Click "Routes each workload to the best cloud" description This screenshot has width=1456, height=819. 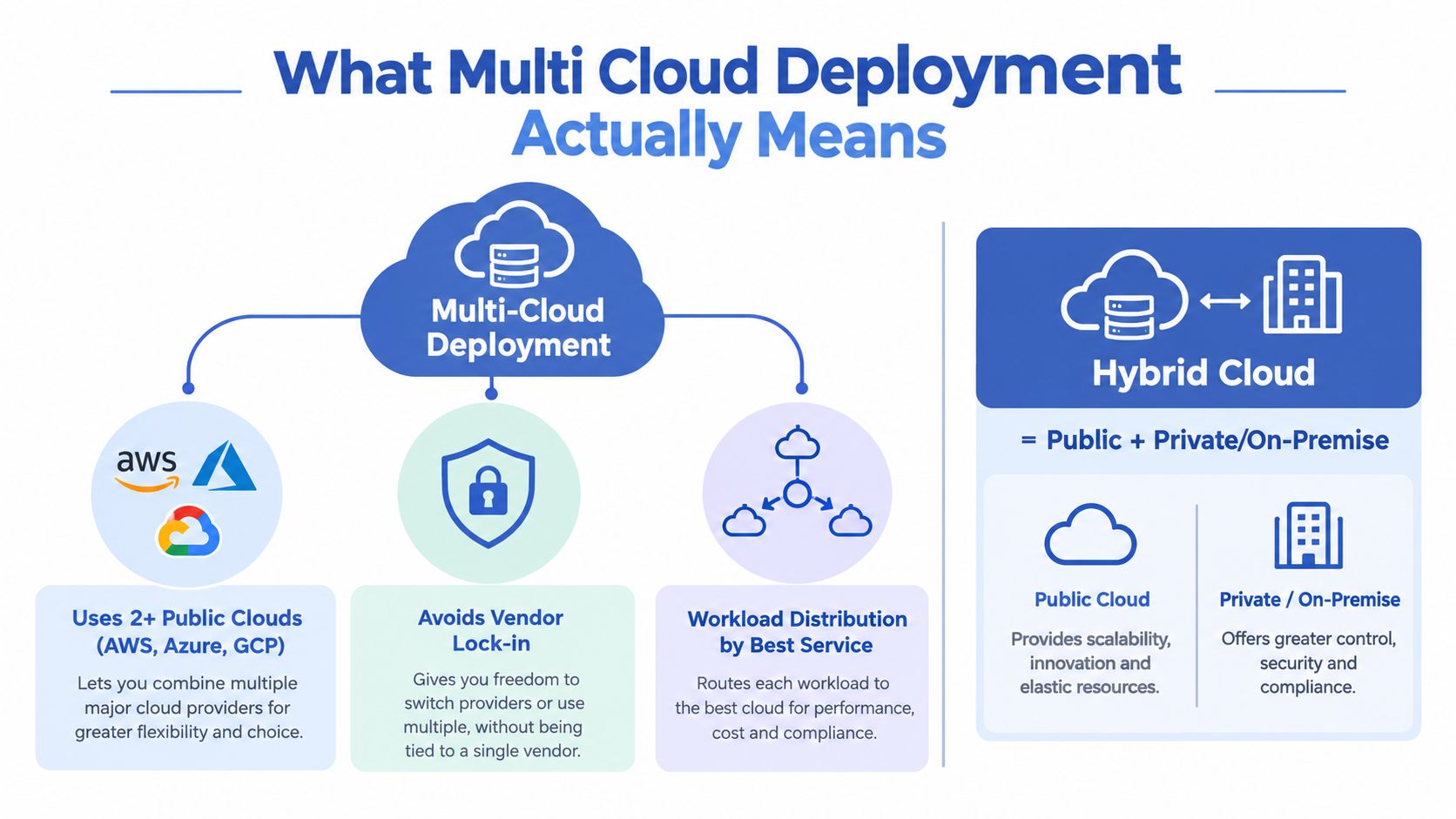tap(794, 708)
